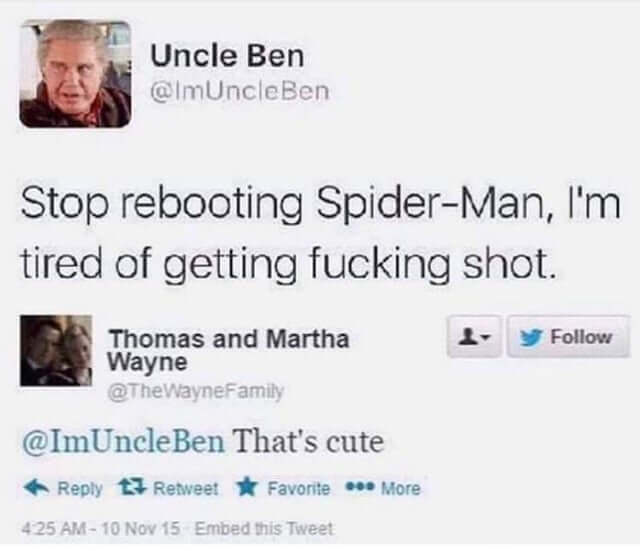The width and height of the screenshot is (640, 551).
Task: Click the "More" text label
Action: (400, 489)
